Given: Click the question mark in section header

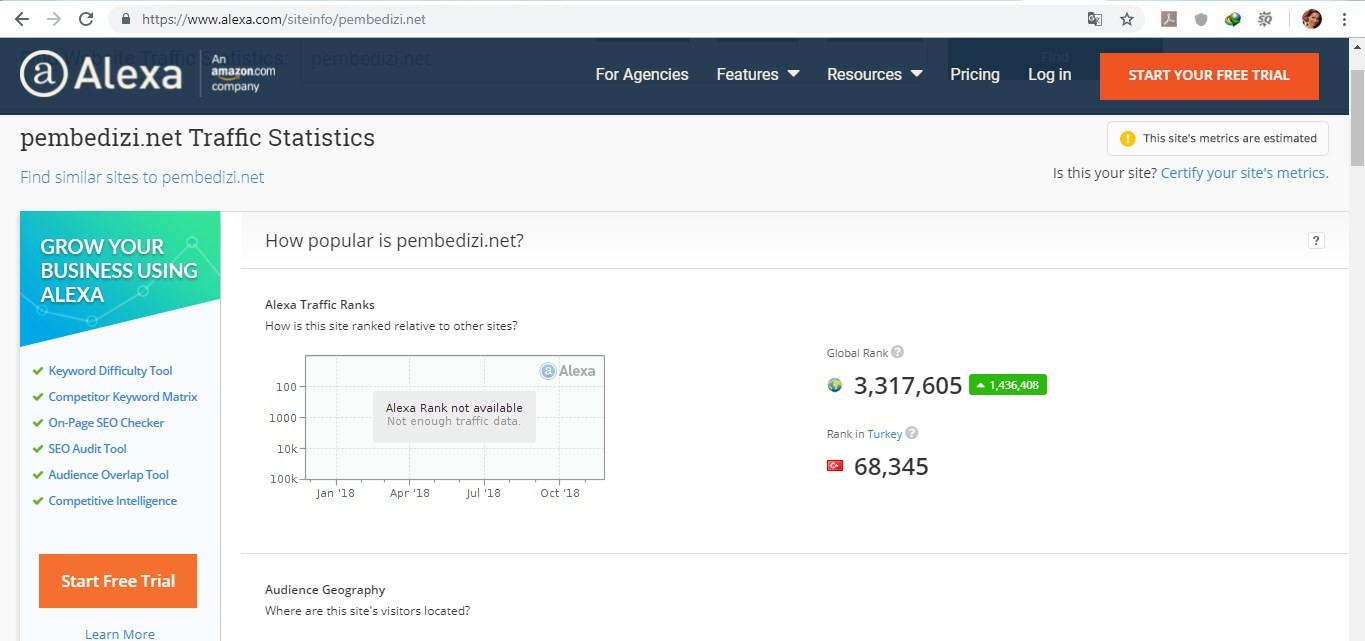Looking at the screenshot, I should [1316, 240].
